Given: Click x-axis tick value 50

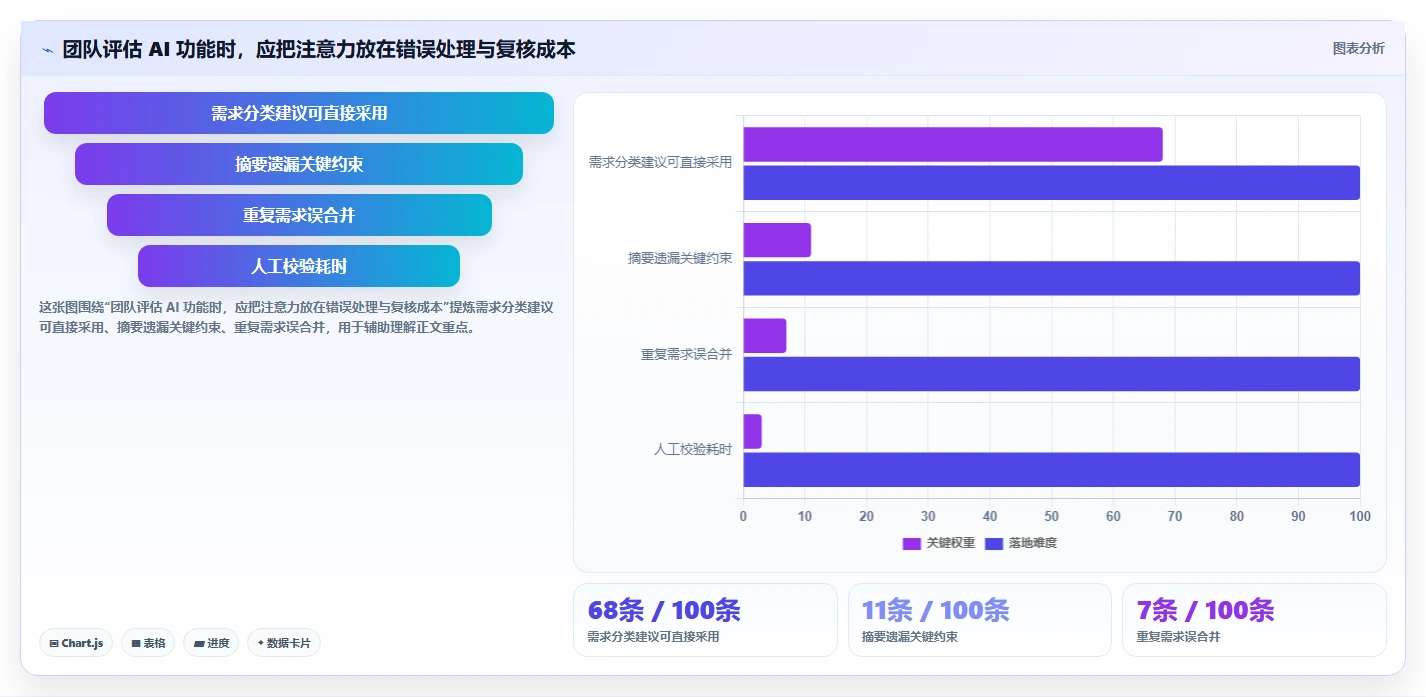Looking at the screenshot, I should [x=1052, y=516].
